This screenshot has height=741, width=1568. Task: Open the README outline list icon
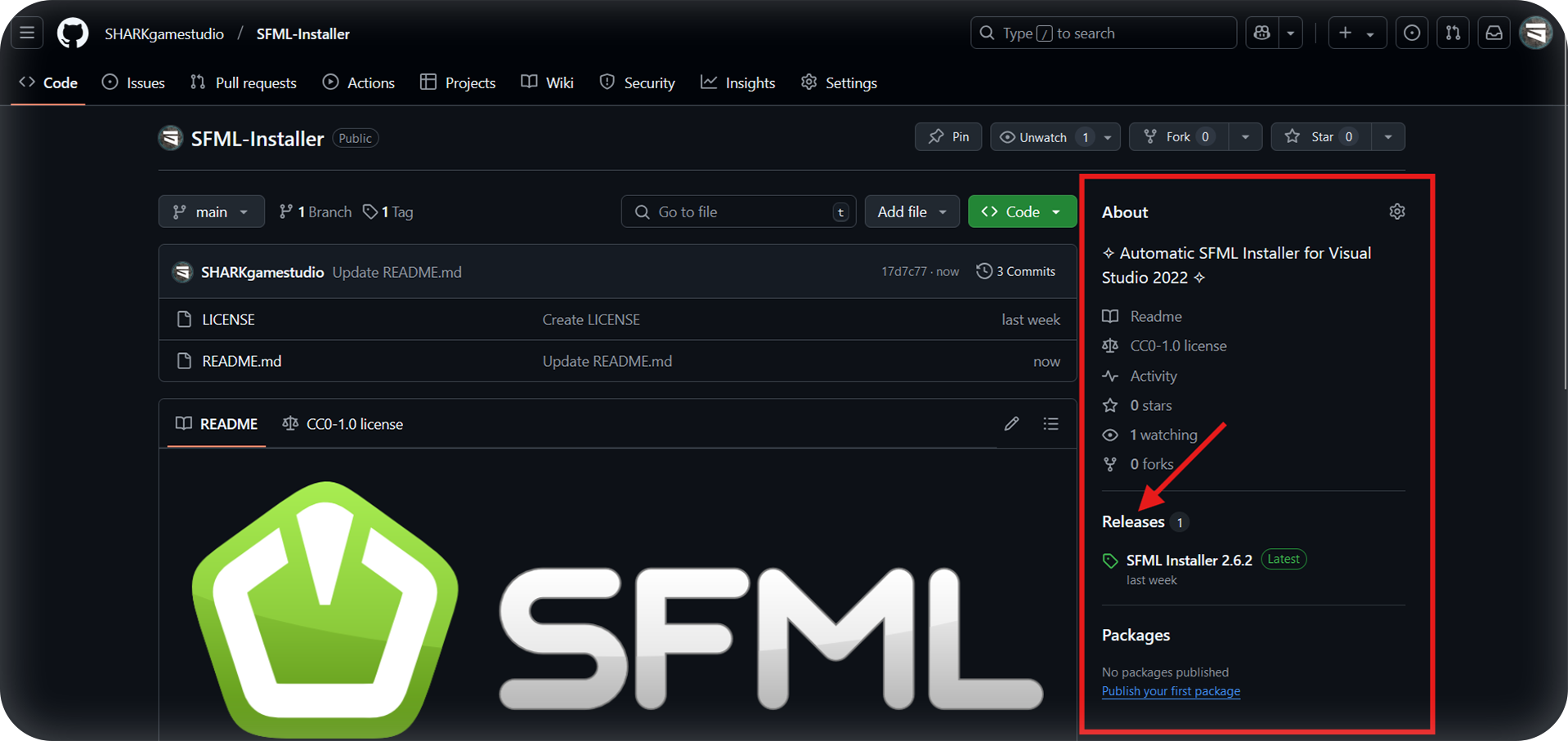coord(1051,423)
